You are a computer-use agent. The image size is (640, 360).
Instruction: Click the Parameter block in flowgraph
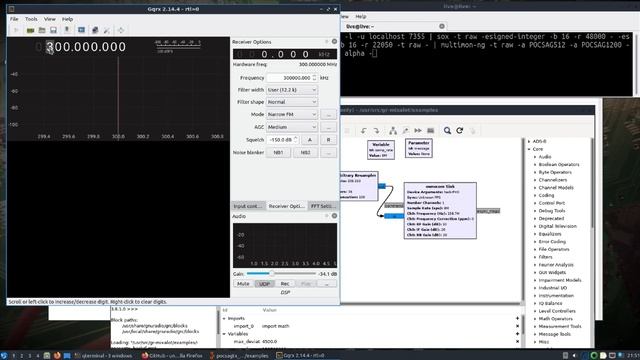tap(419, 148)
